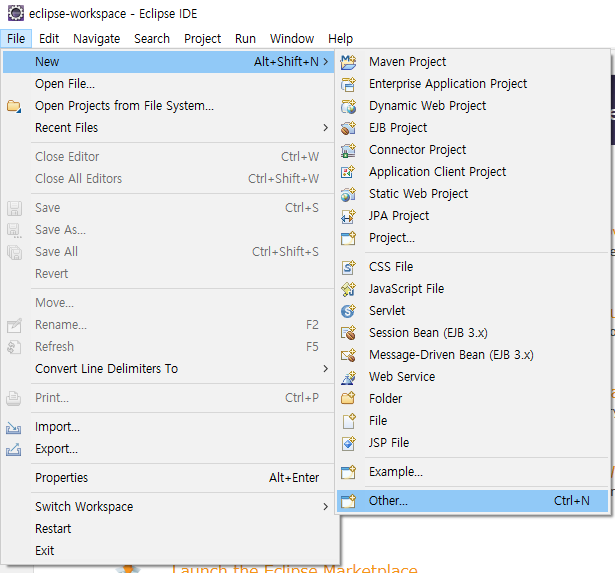Select Application Client Project entry
615x573 pixels.
(472, 172)
